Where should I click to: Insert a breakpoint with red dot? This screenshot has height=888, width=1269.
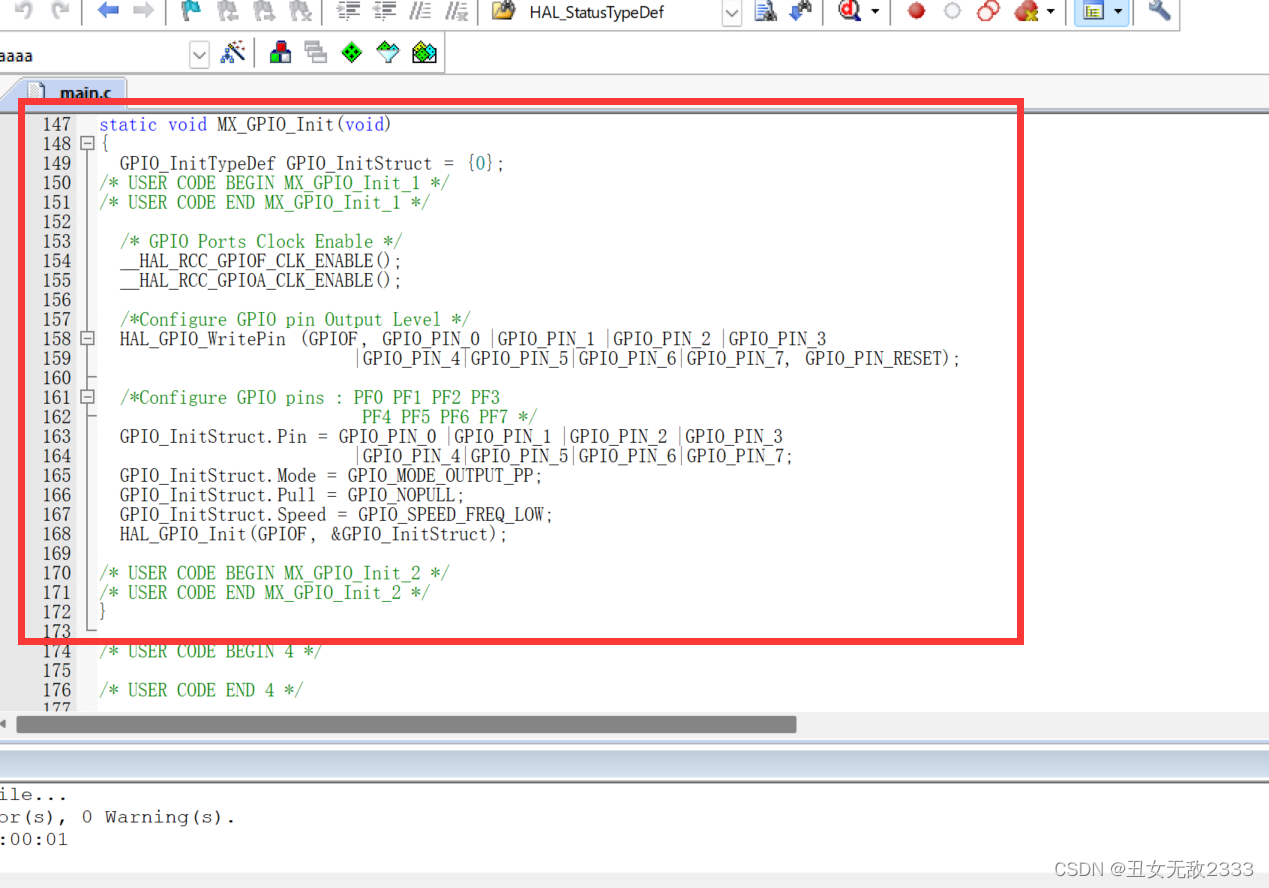(x=916, y=11)
